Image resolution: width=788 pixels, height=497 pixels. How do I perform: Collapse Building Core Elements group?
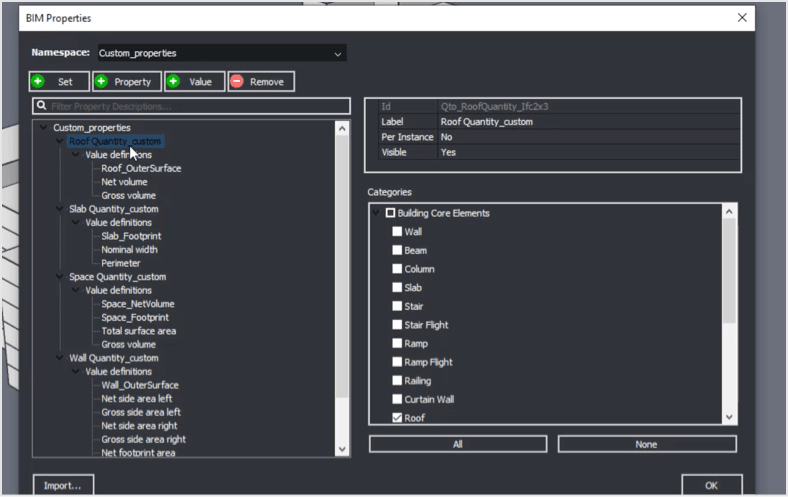pos(376,213)
